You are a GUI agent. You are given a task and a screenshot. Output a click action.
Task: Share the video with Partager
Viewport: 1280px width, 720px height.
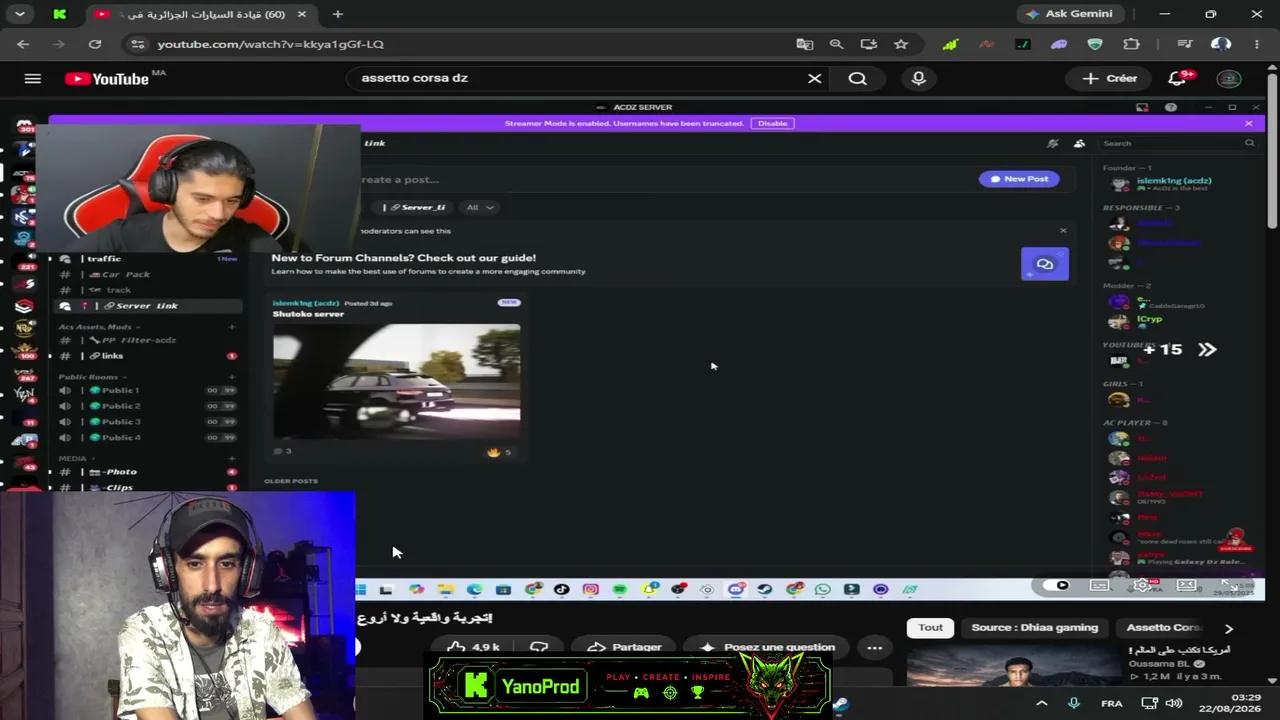[x=624, y=647]
